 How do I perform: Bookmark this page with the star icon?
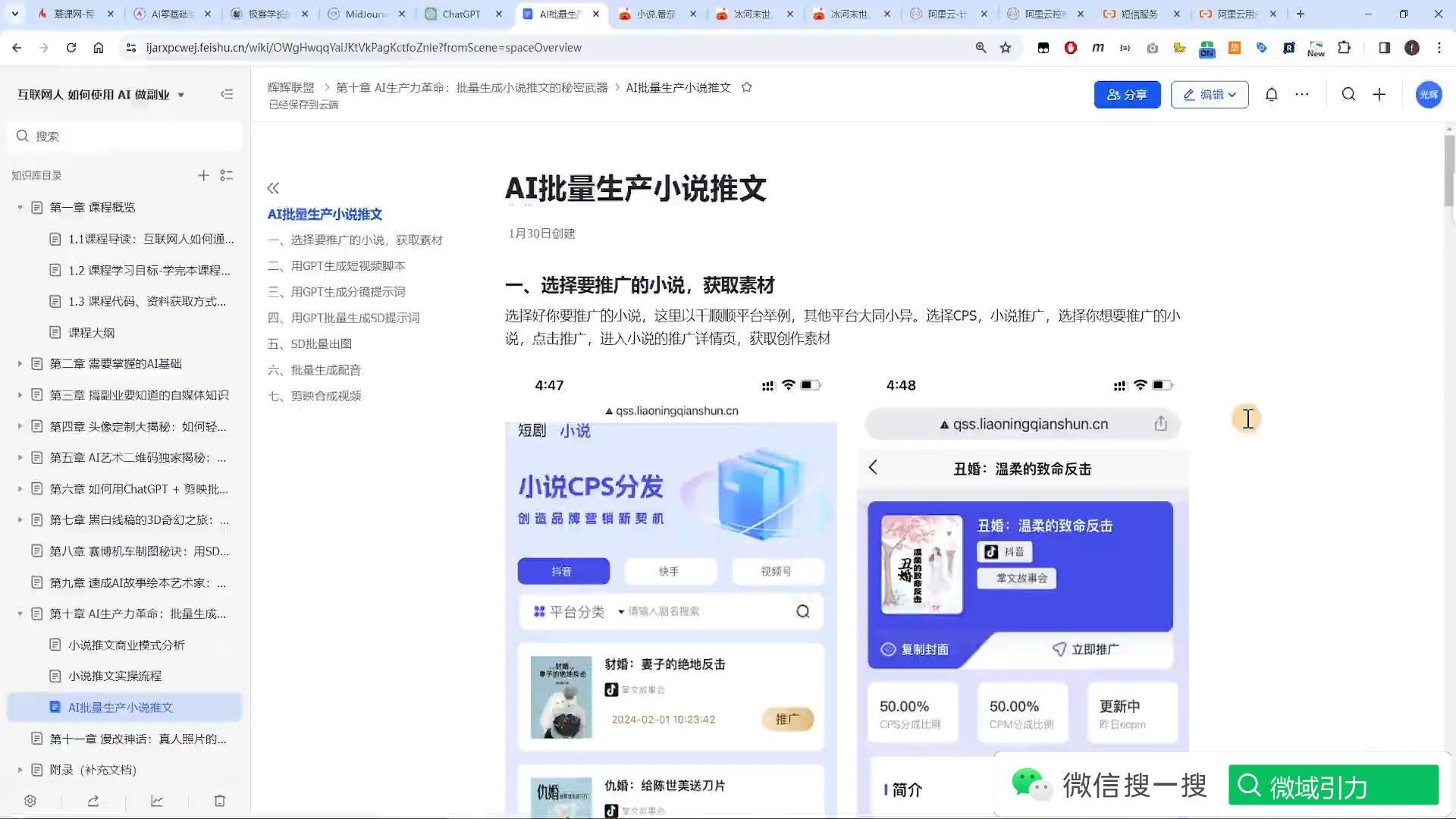[1006, 48]
